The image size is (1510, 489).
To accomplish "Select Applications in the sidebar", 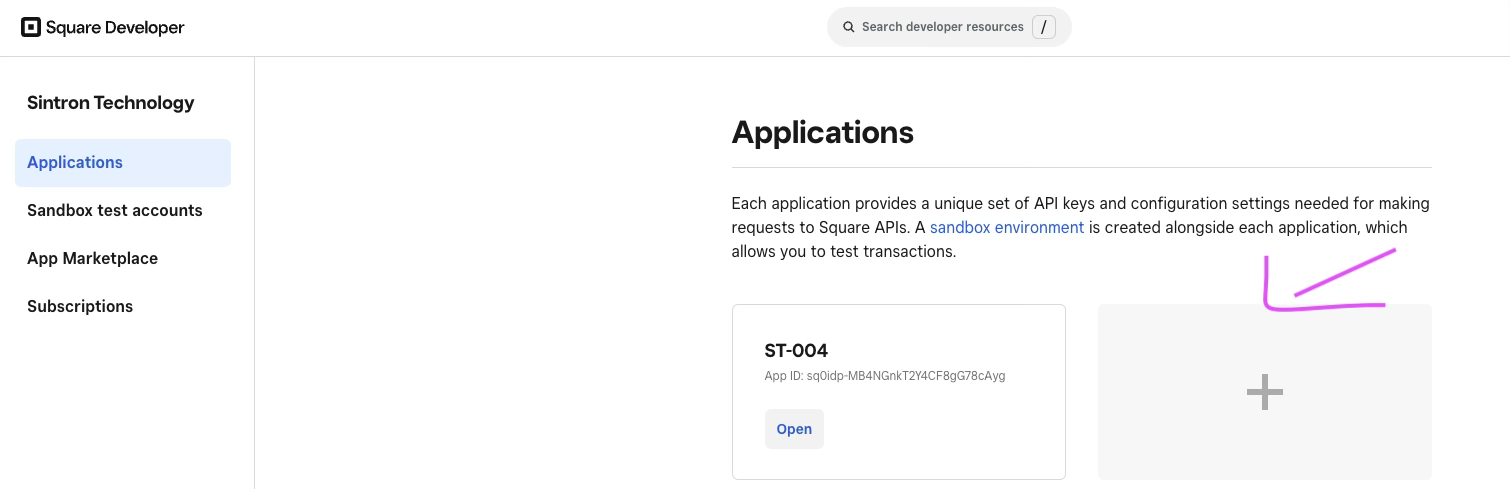I will tap(123, 163).
